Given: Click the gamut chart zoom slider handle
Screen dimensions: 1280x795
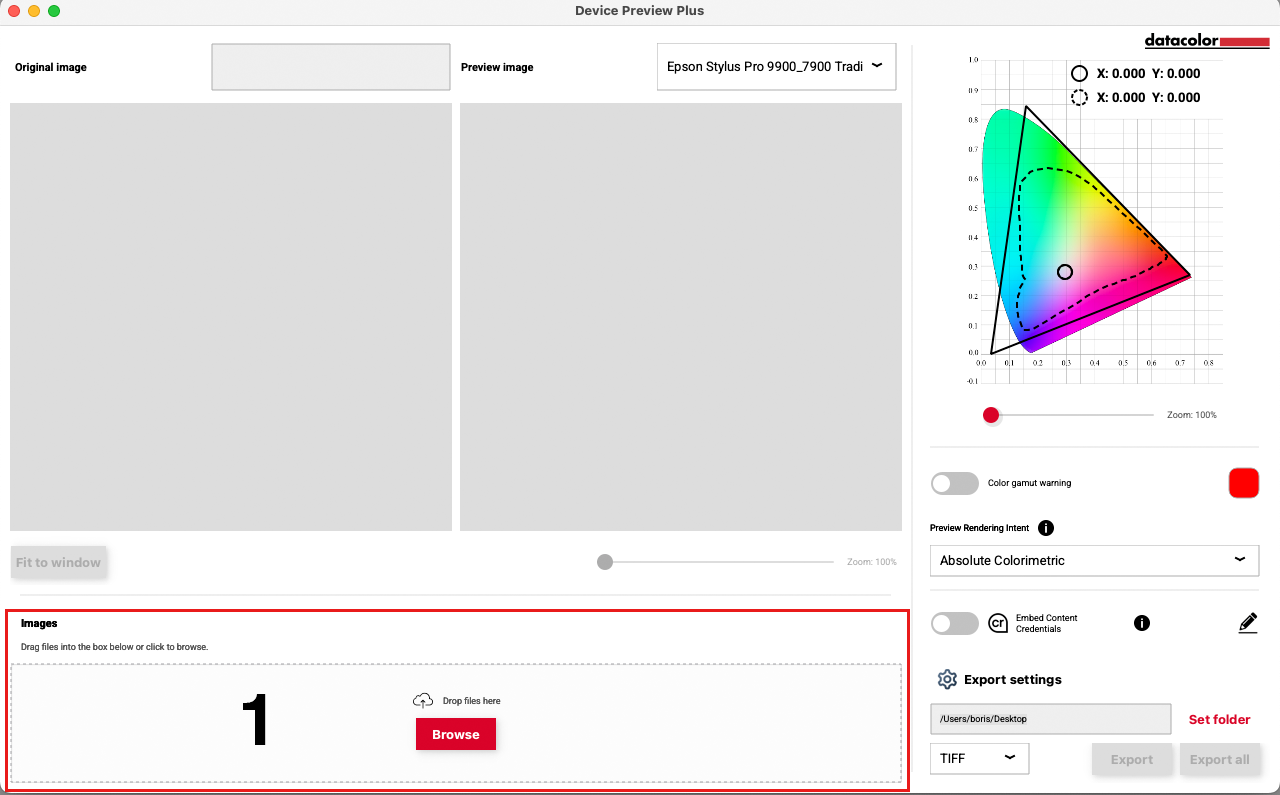Looking at the screenshot, I should click(x=991, y=415).
